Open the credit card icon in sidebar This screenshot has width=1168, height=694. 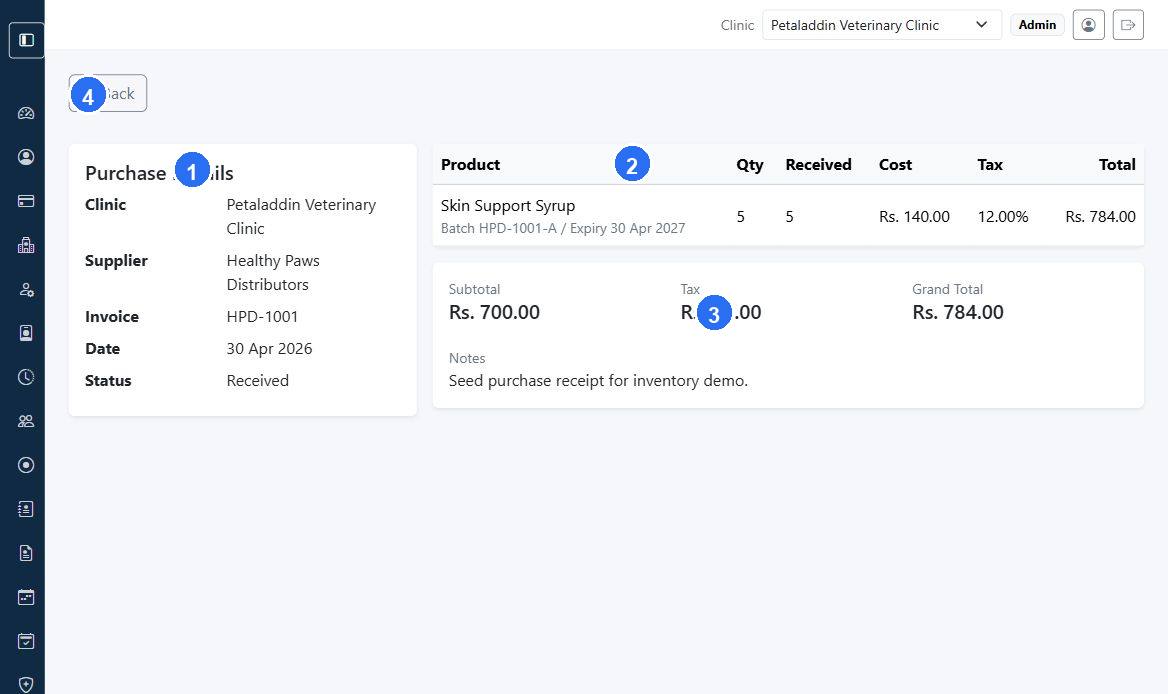(26, 201)
